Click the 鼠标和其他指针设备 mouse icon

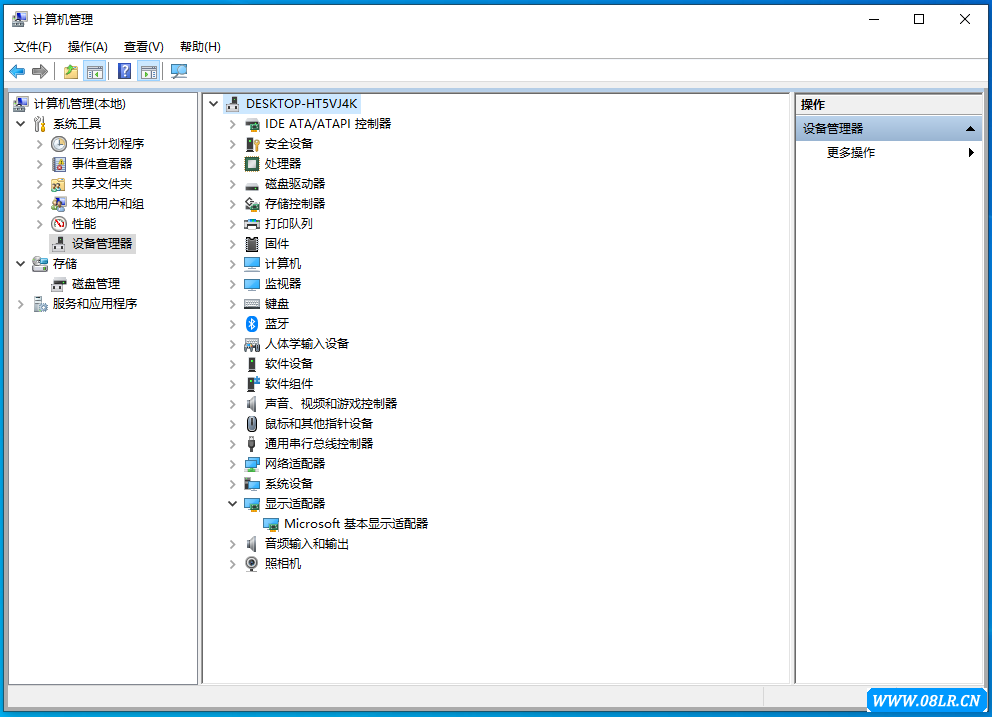[252, 424]
